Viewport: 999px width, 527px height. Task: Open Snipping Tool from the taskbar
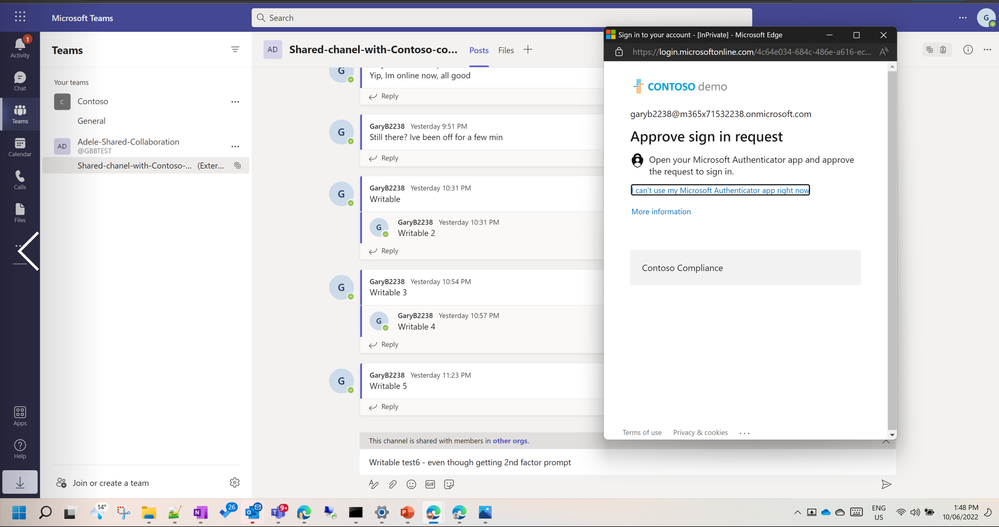pos(123,512)
